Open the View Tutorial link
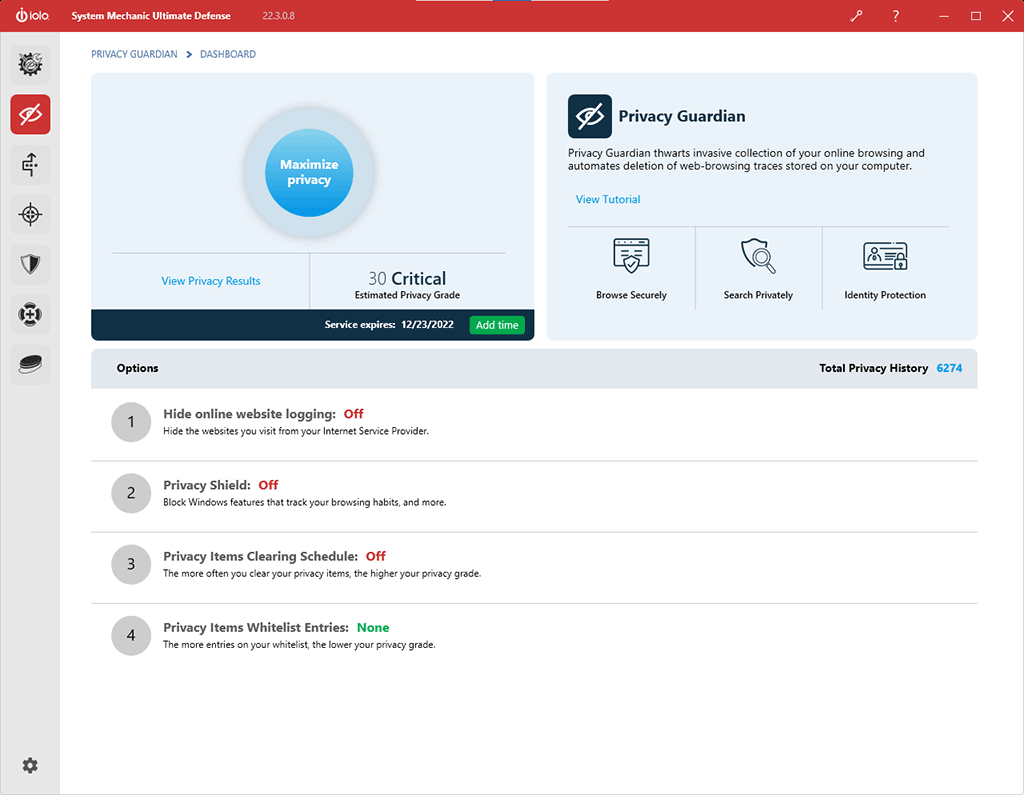The height and width of the screenshot is (795, 1024). click(x=608, y=199)
